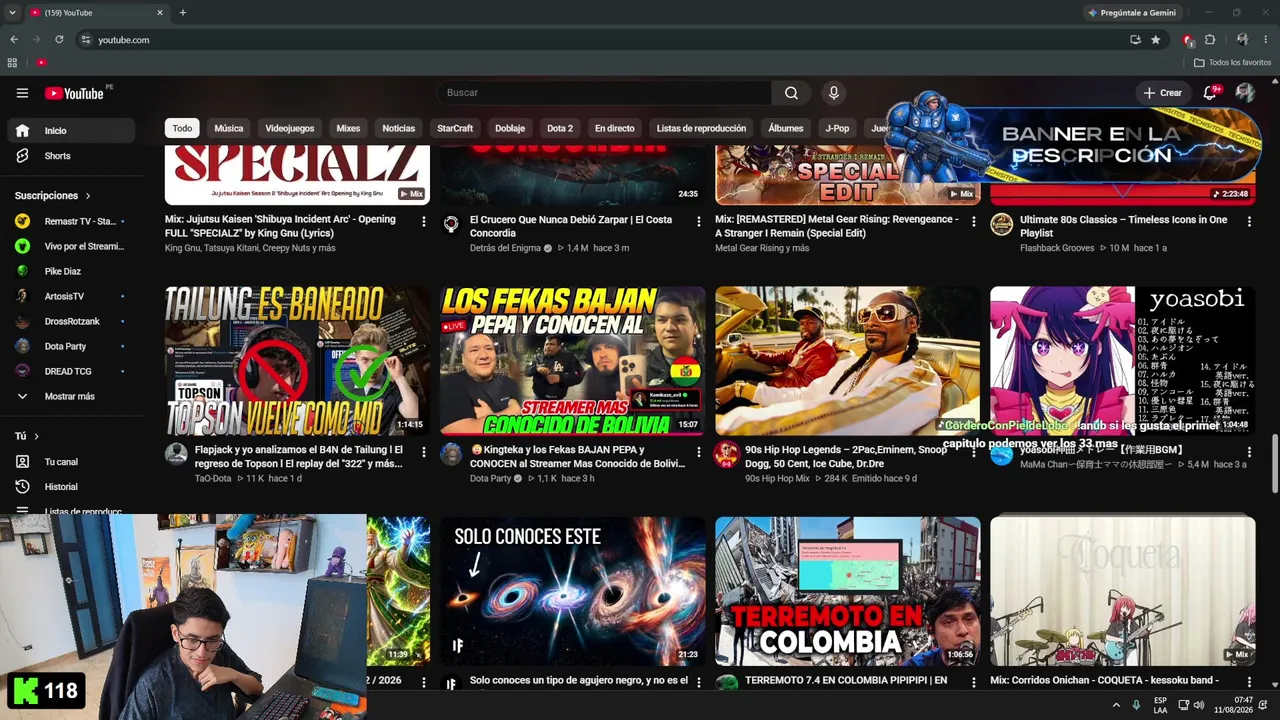Viewport: 1280px width, 720px height.
Task: Play the Terremoto en Colombia thumbnail
Action: (x=848, y=591)
